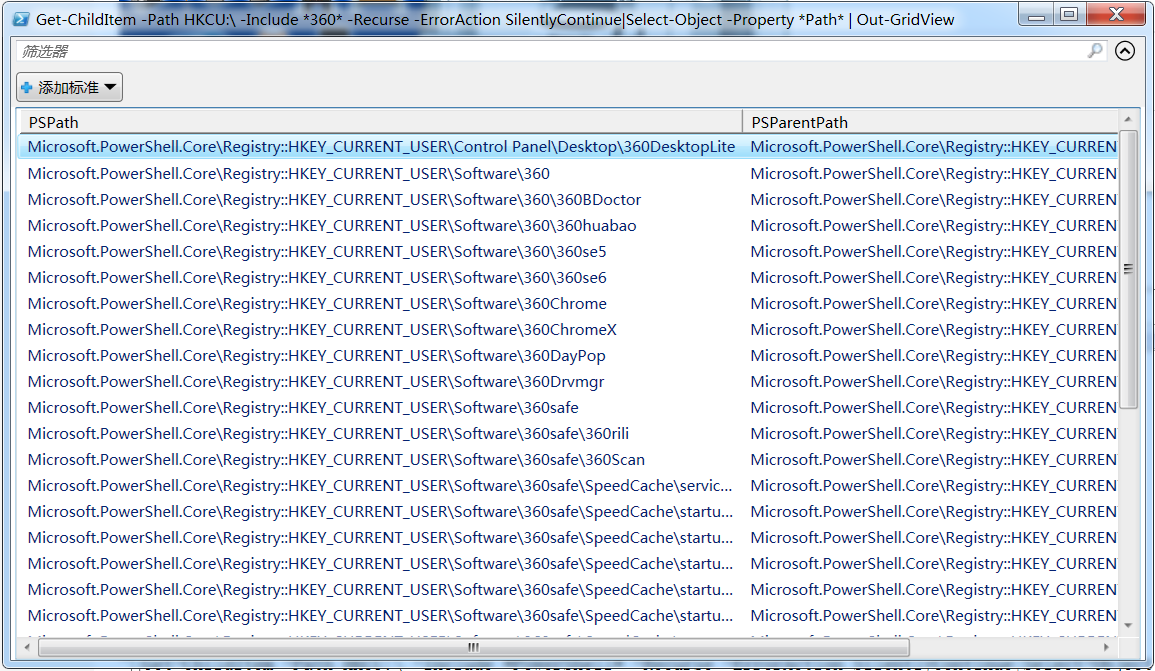Select the 360DesktopLite registry entry row

pos(400,146)
